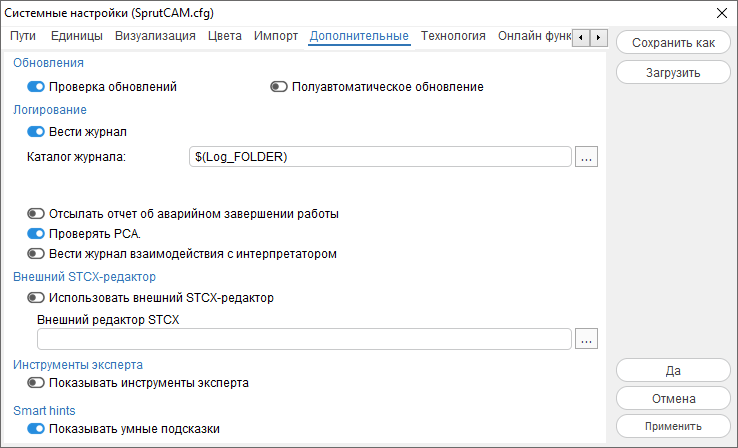
Task: Turn off Вести журнал toggle
Action: pos(36,132)
